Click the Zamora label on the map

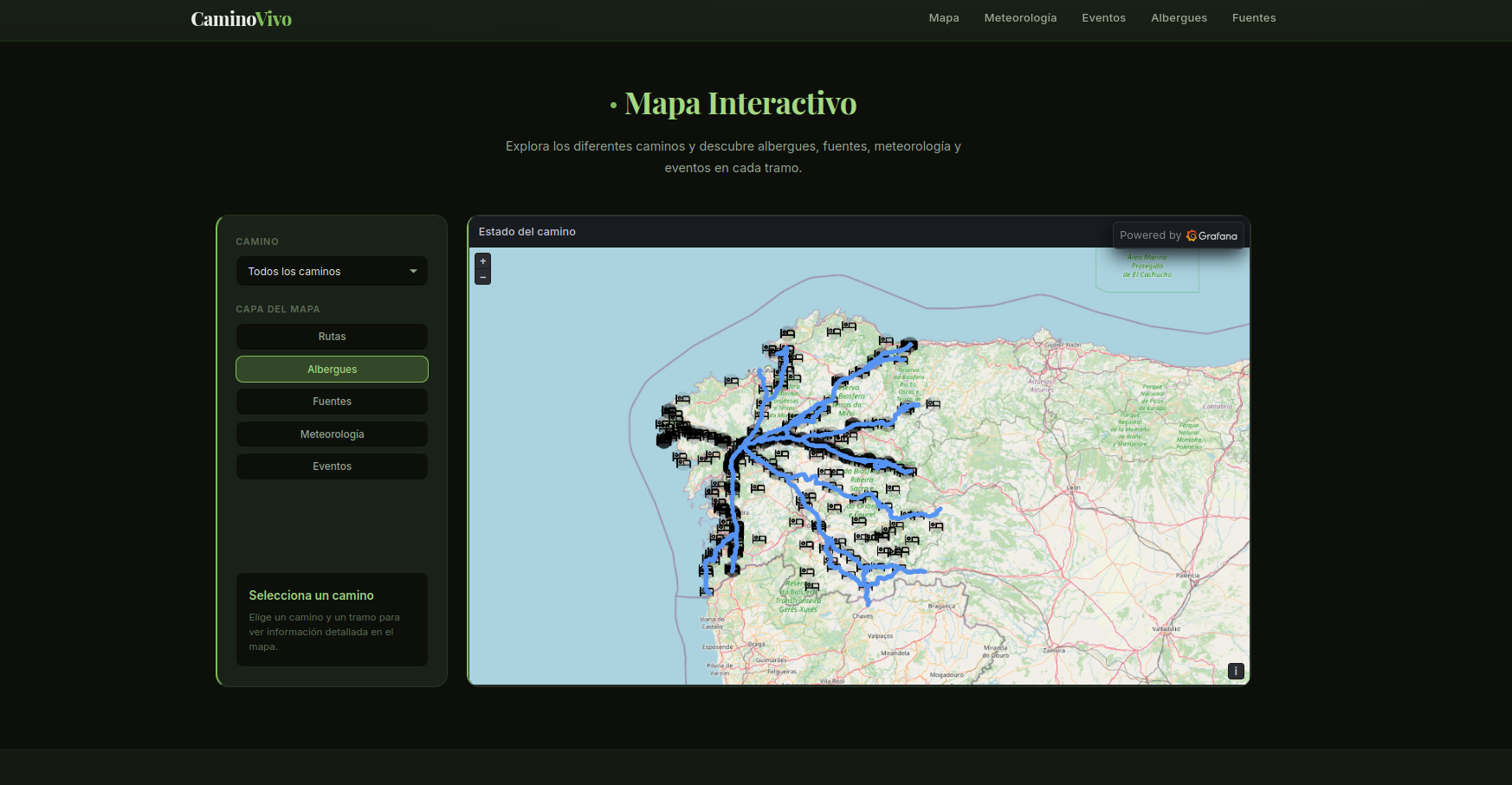point(1054,650)
